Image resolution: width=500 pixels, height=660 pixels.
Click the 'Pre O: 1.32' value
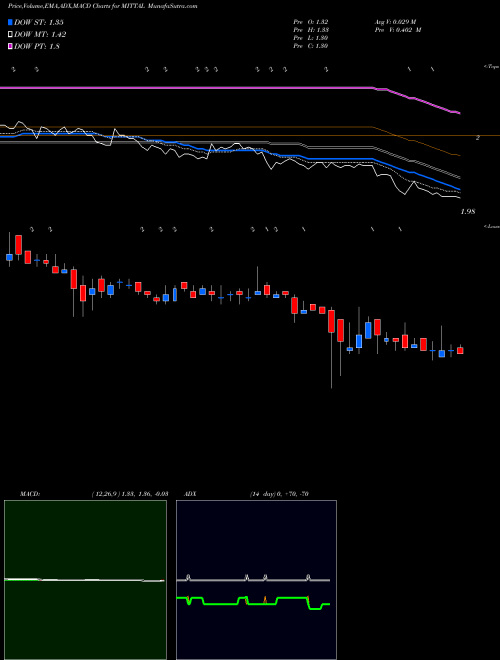coord(311,22)
